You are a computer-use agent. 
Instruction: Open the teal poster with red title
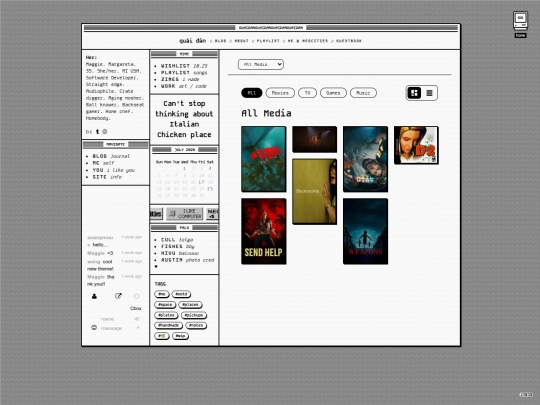(264, 159)
